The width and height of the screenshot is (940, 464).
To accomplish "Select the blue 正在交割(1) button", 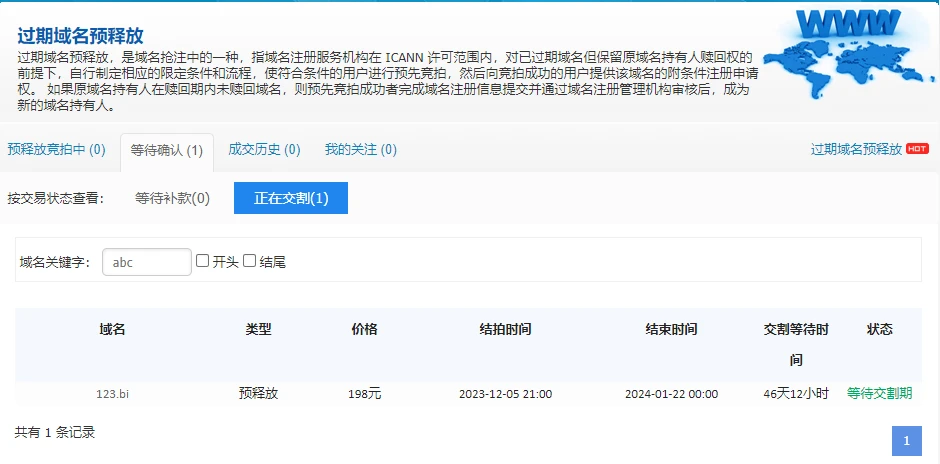I will 291,198.
